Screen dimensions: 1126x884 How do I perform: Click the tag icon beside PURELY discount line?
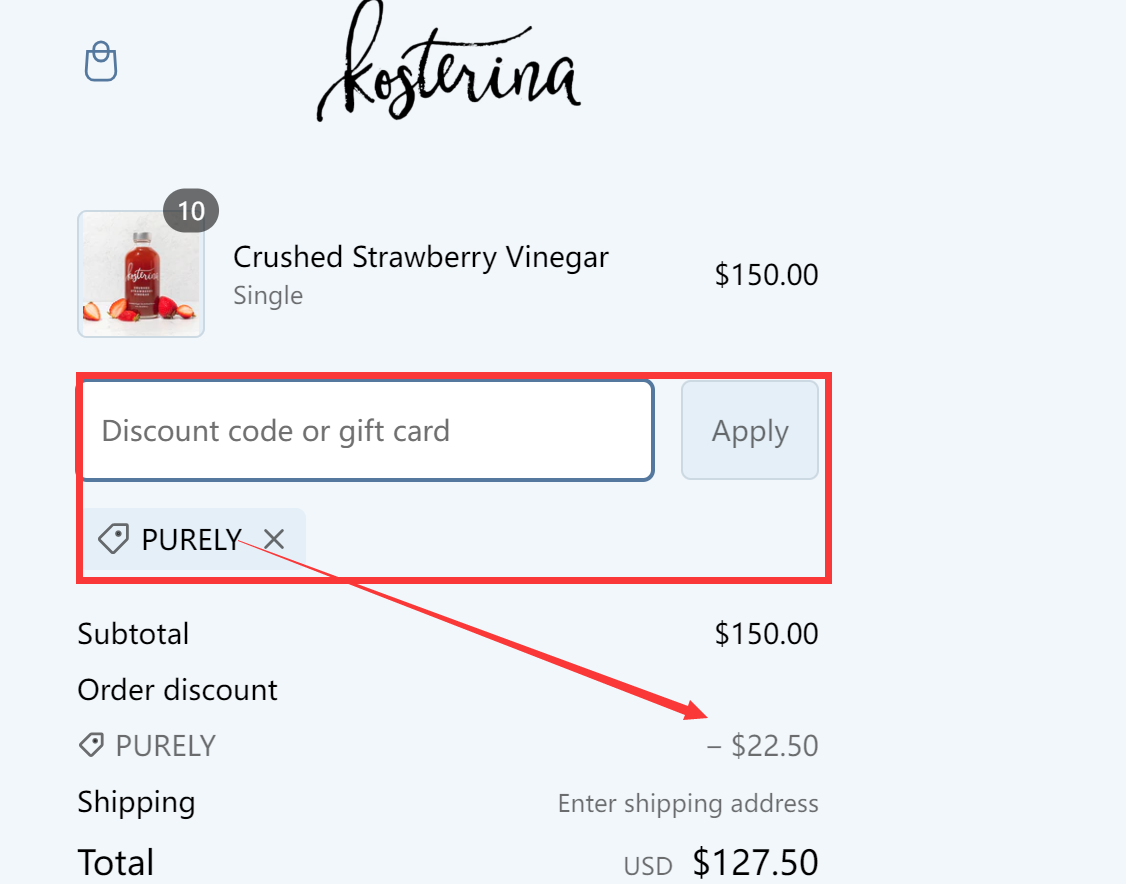pyautogui.click(x=91, y=744)
